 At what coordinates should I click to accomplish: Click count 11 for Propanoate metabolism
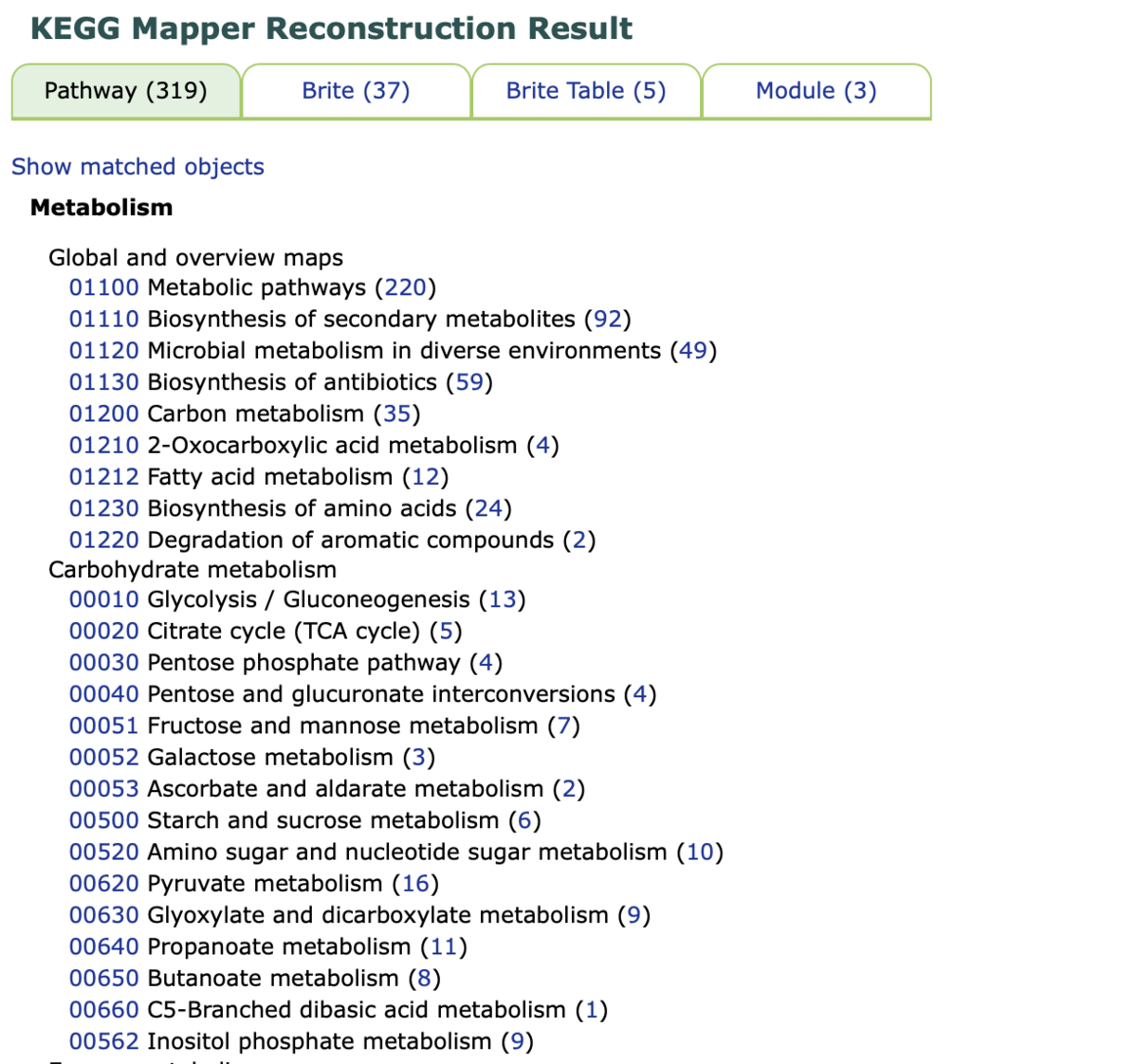(444, 946)
